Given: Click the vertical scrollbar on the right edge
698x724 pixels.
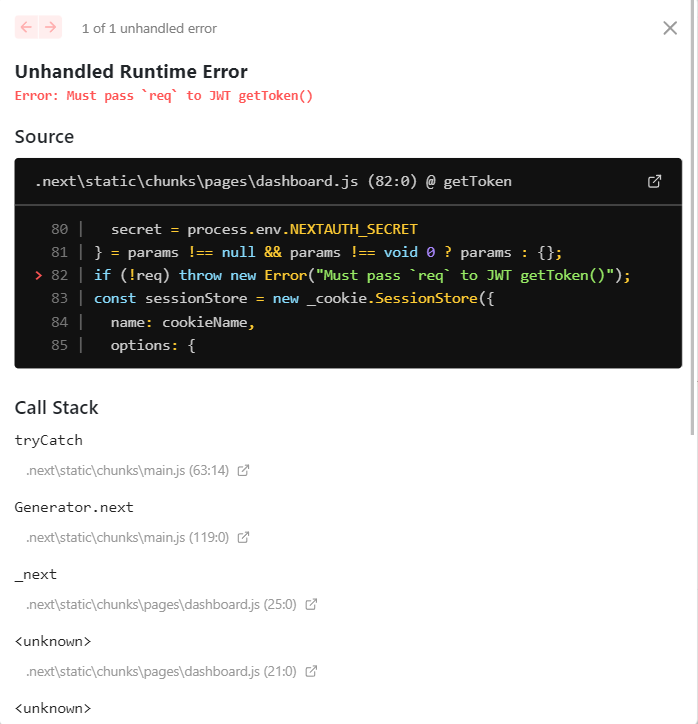Looking at the screenshot, I should pyautogui.click(x=692, y=217).
